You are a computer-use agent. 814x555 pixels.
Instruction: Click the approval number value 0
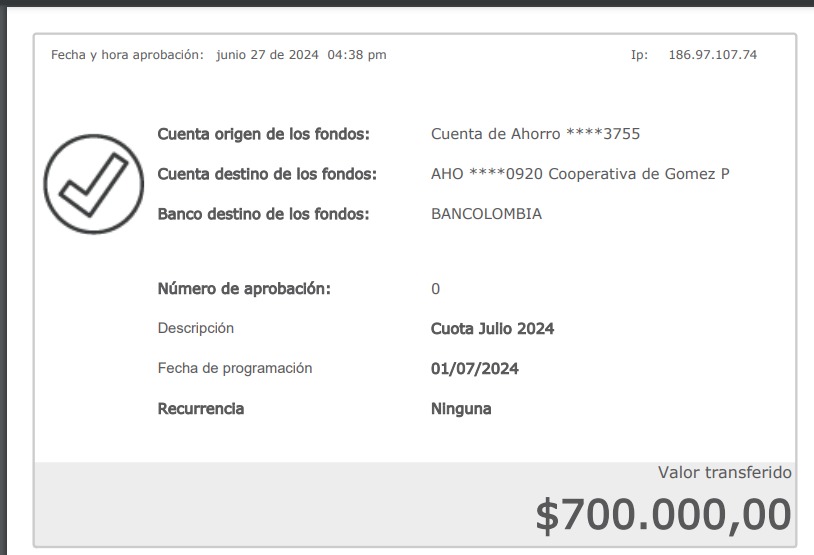[435, 289]
